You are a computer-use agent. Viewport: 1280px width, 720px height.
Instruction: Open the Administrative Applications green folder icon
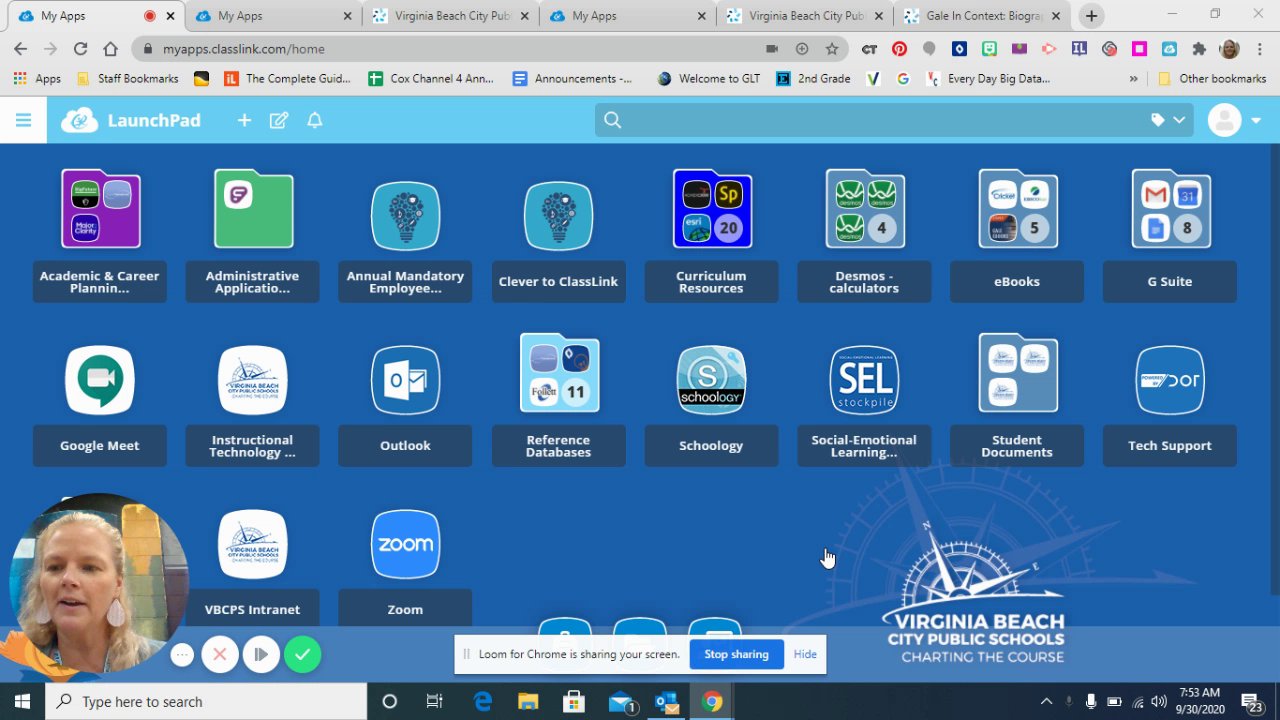(253, 209)
